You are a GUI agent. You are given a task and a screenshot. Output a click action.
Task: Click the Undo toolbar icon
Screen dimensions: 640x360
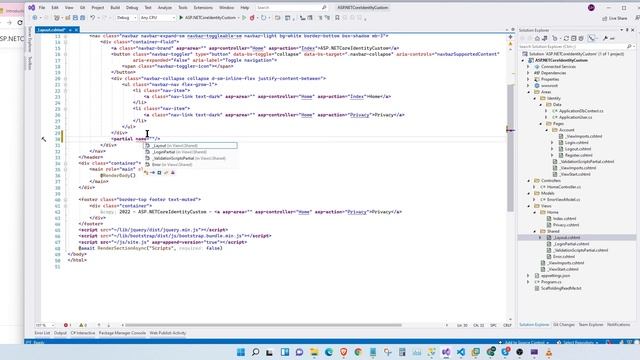[x=93, y=18]
